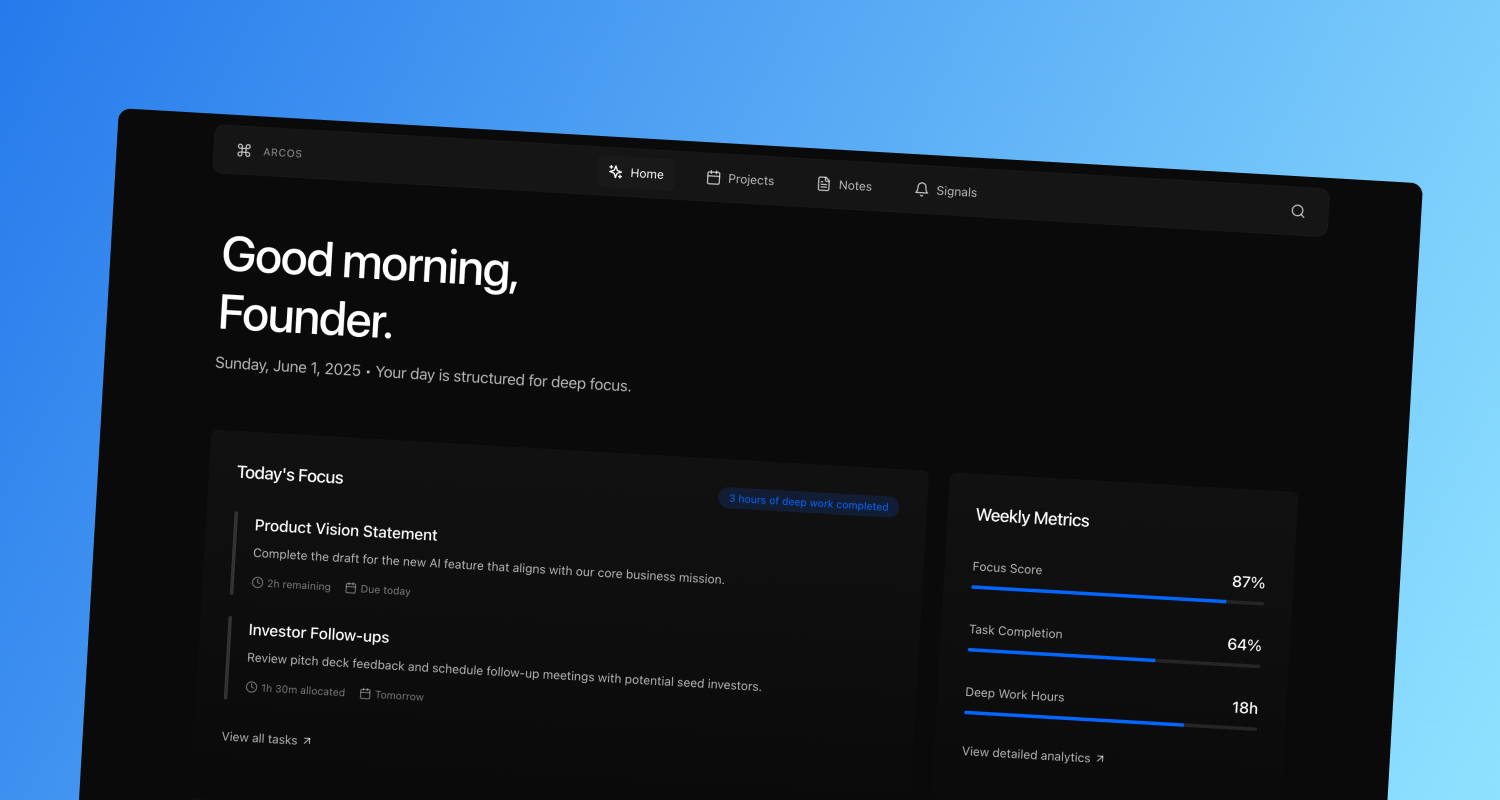Click the document icon beside Notes

(824, 184)
